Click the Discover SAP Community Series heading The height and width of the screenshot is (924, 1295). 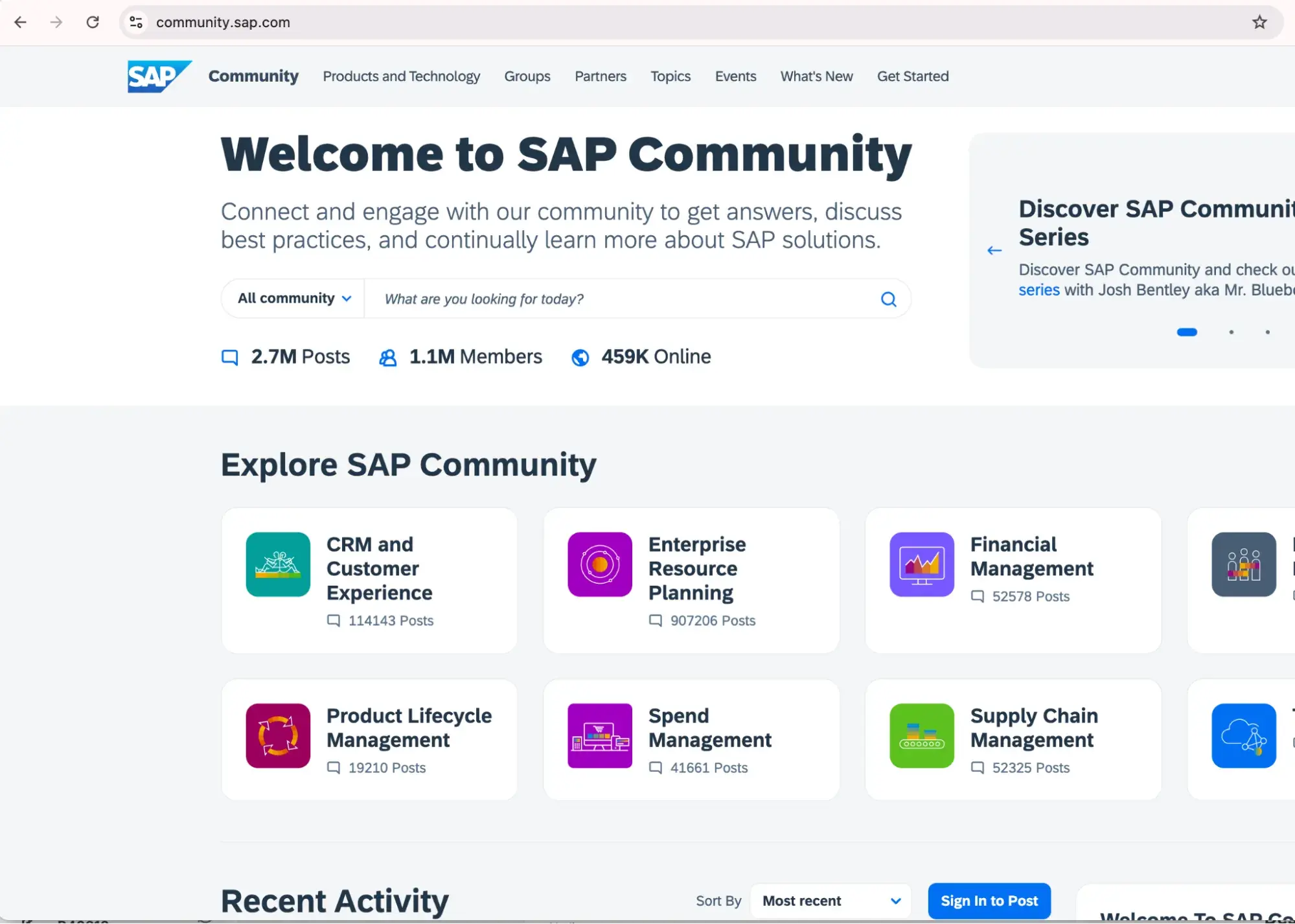tap(1156, 223)
